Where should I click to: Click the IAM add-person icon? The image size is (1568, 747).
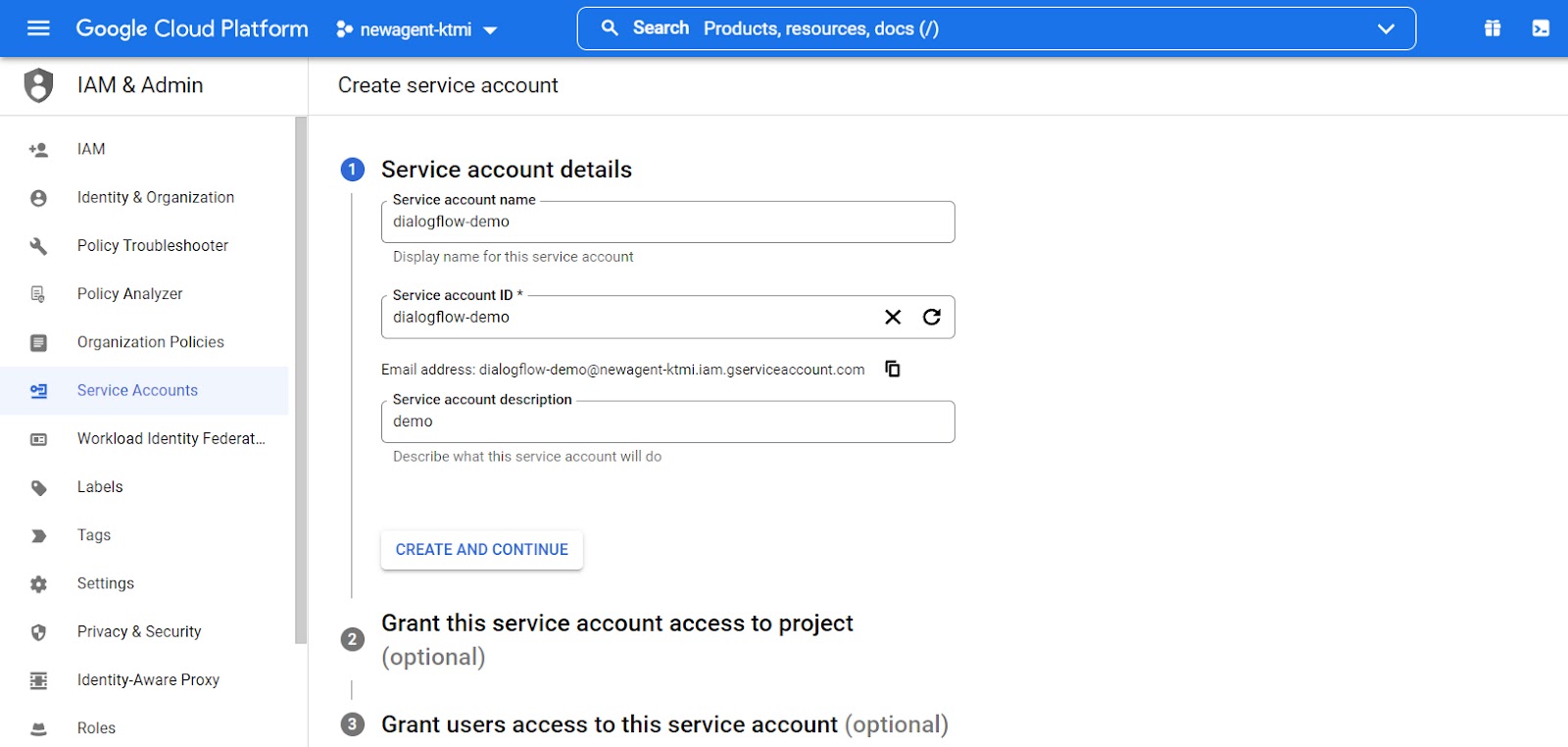point(38,149)
